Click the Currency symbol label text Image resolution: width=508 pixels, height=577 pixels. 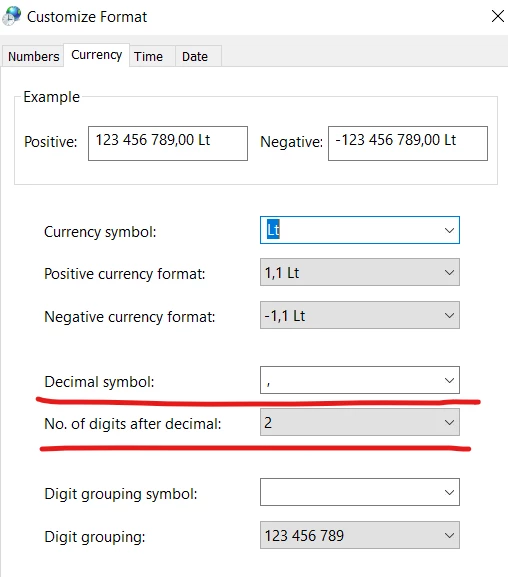[100, 232]
